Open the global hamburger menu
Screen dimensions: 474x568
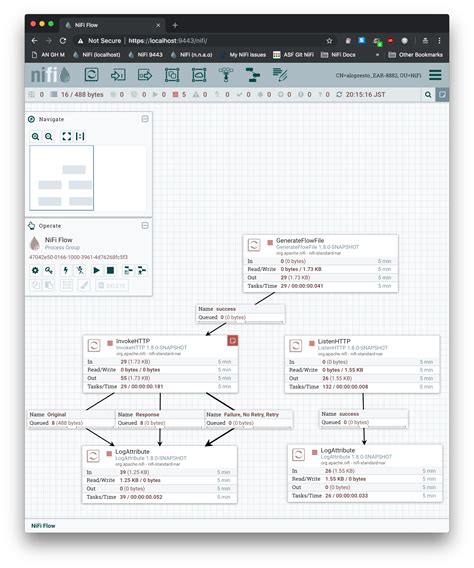tap(435, 75)
